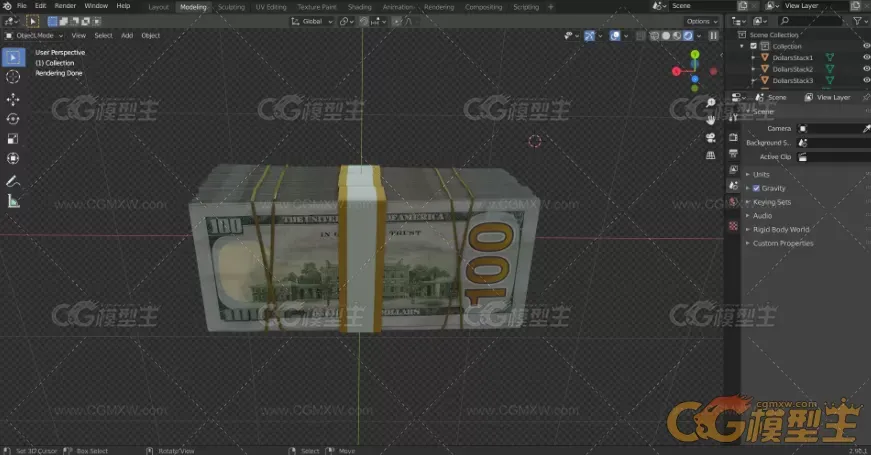Screen dimensions: 871x455
Task: Open the File menu
Action: point(22,6)
